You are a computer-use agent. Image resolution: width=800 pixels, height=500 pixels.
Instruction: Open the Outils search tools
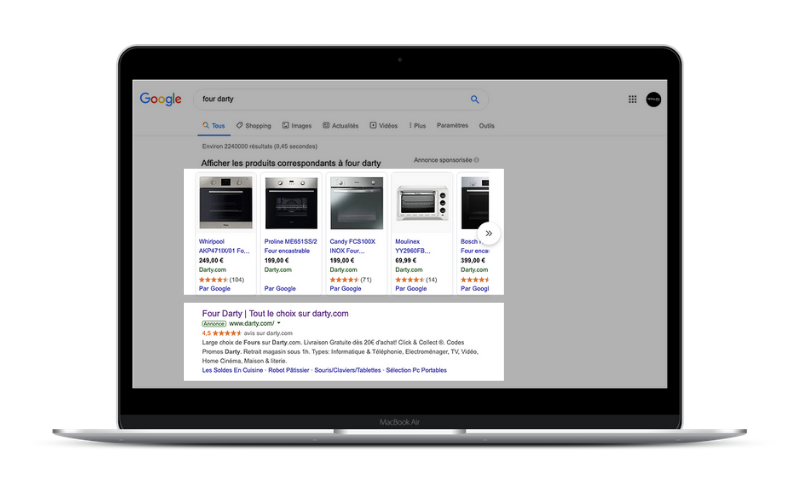click(487, 126)
